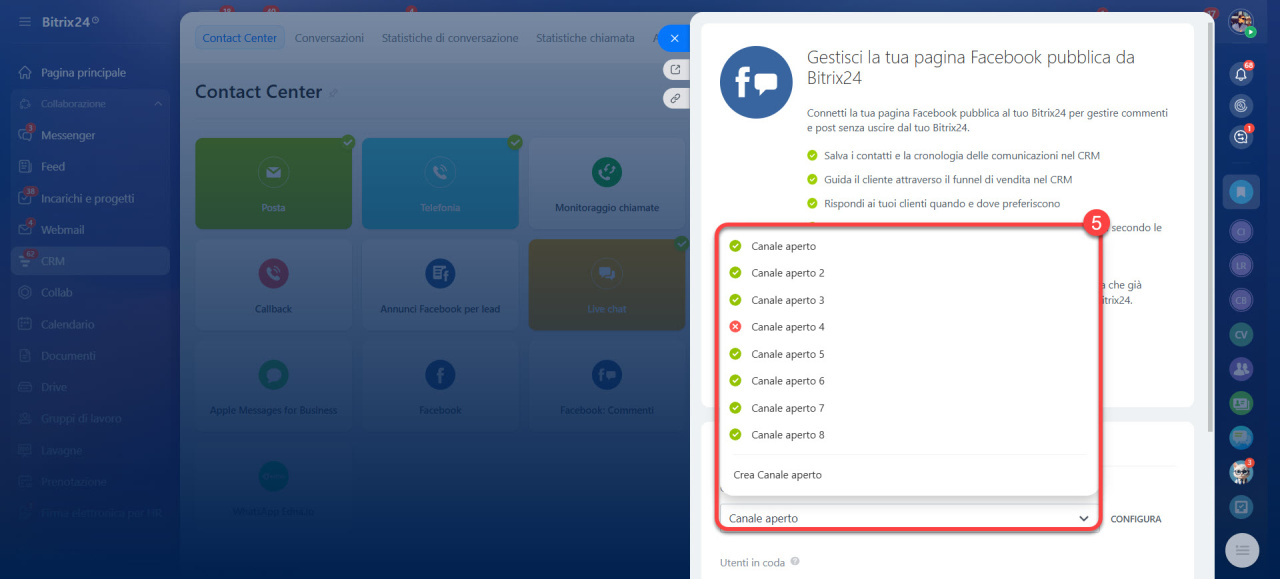This screenshot has height=579, width=1280.
Task: Open the Statistiche chiamata tab
Action: 584,38
